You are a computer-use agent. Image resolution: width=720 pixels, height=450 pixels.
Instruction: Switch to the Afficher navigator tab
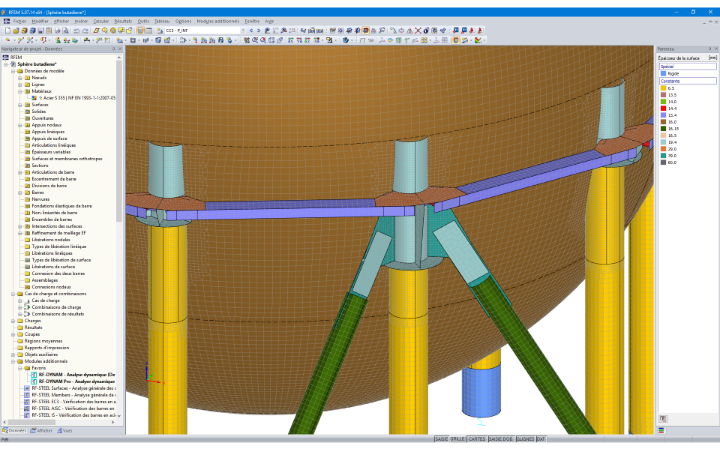(x=41, y=431)
